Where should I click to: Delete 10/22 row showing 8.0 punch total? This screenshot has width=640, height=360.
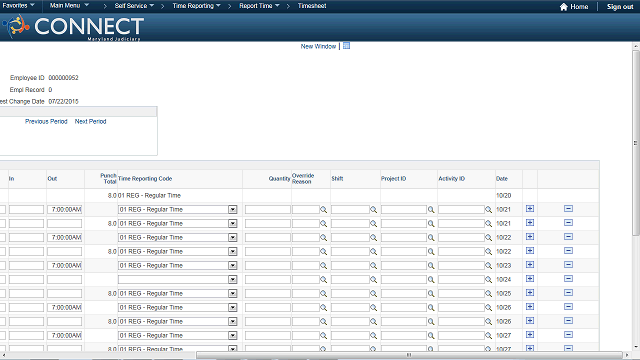(x=568, y=251)
